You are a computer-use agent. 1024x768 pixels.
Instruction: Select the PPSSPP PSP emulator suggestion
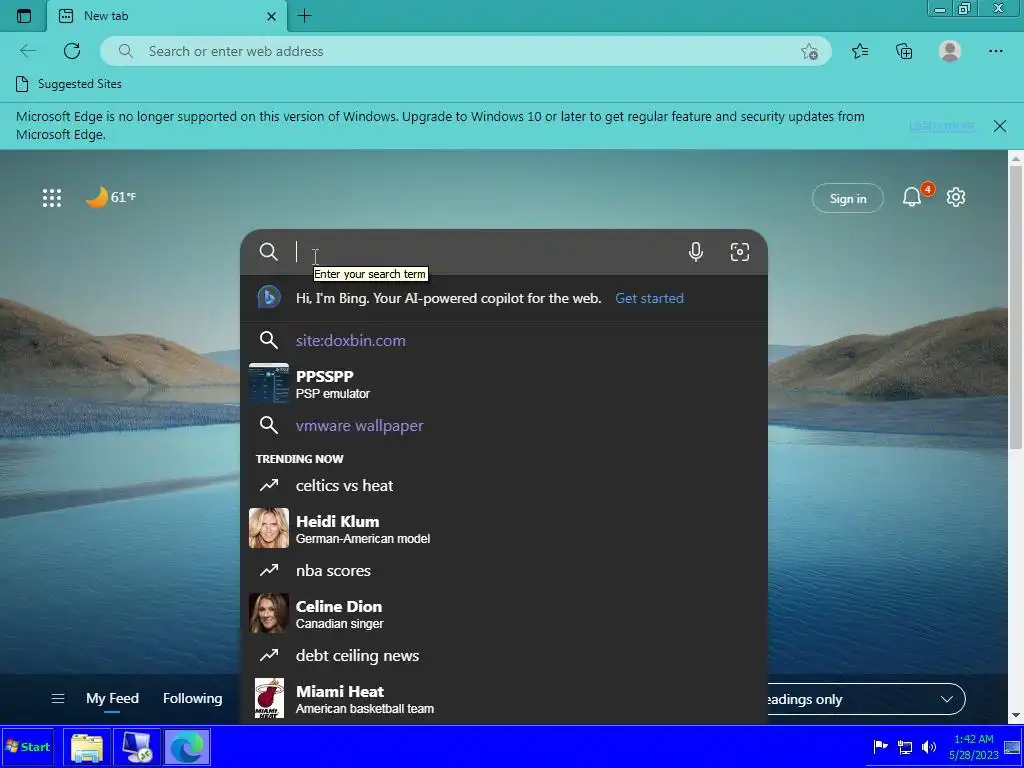point(504,383)
